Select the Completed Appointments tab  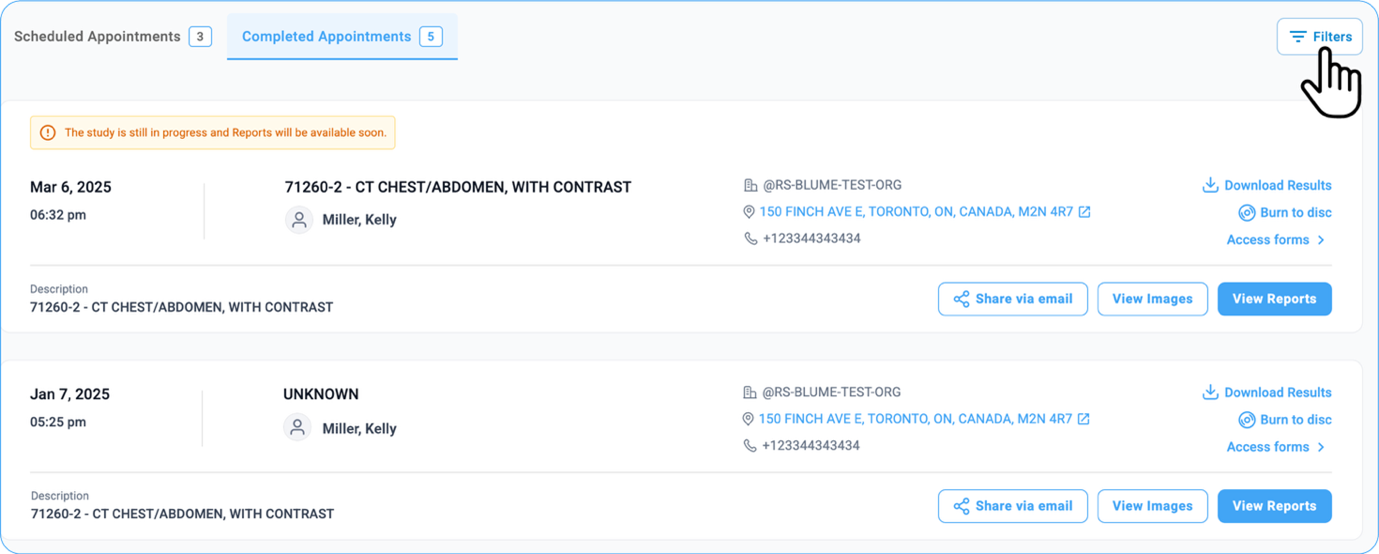341,37
